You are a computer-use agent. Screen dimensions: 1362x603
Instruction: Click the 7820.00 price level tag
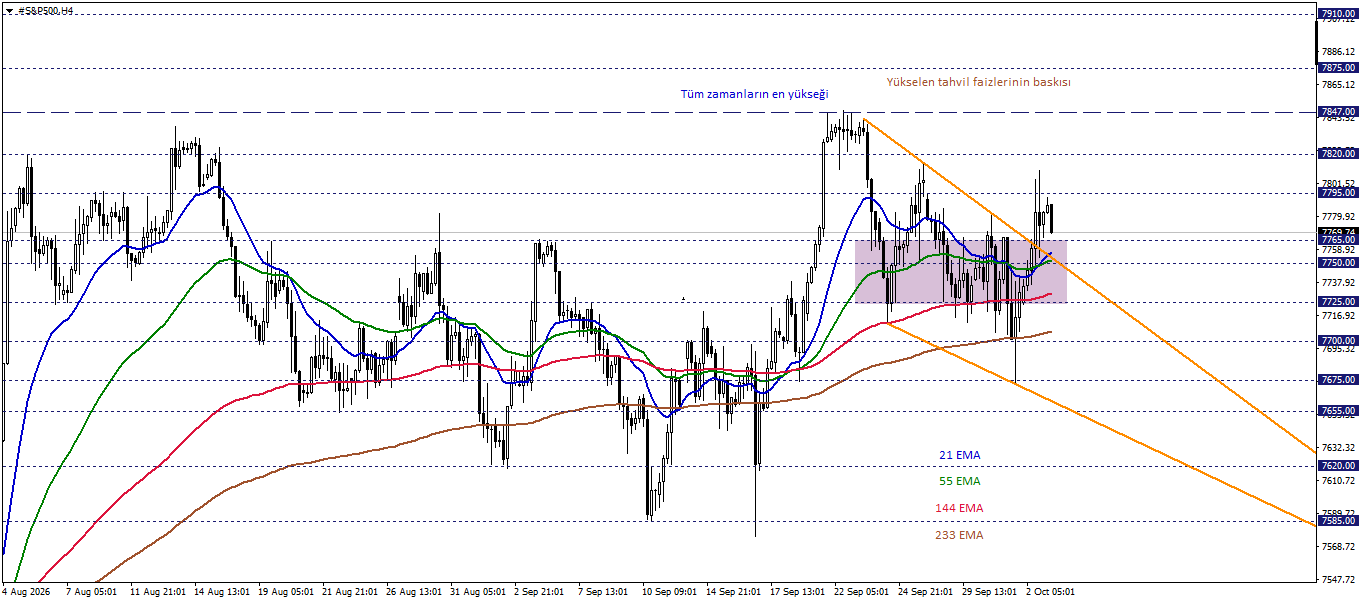coord(1338,154)
